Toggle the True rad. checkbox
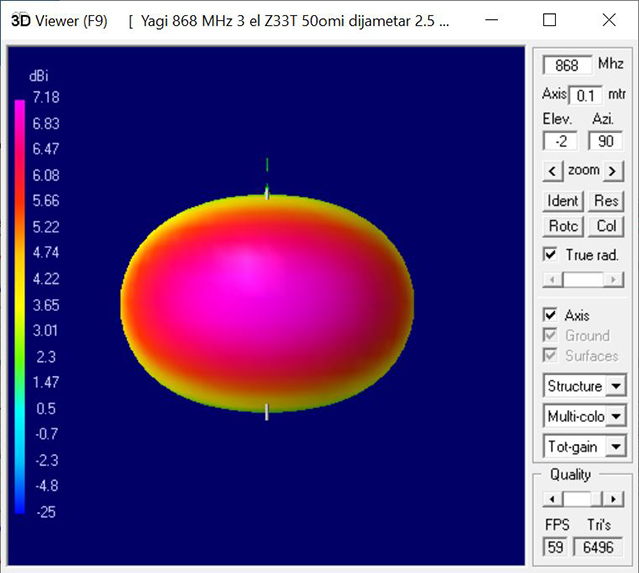The height and width of the screenshot is (573, 639). pyautogui.click(x=549, y=254)
